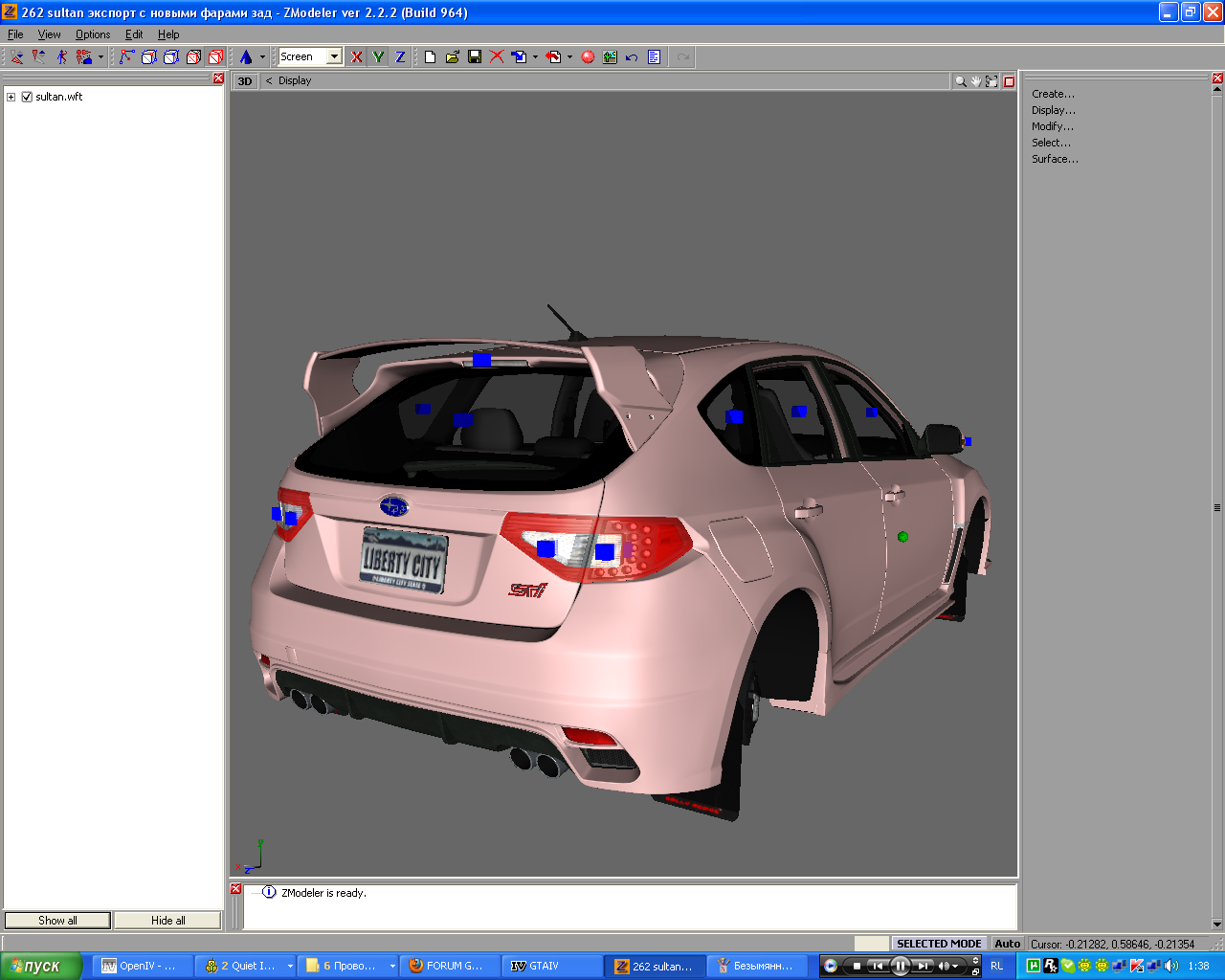Image resolution: width=1225 pixels, height=980 pixels.
Task: Click the Open file folder icon
Action: pos(453,57)
